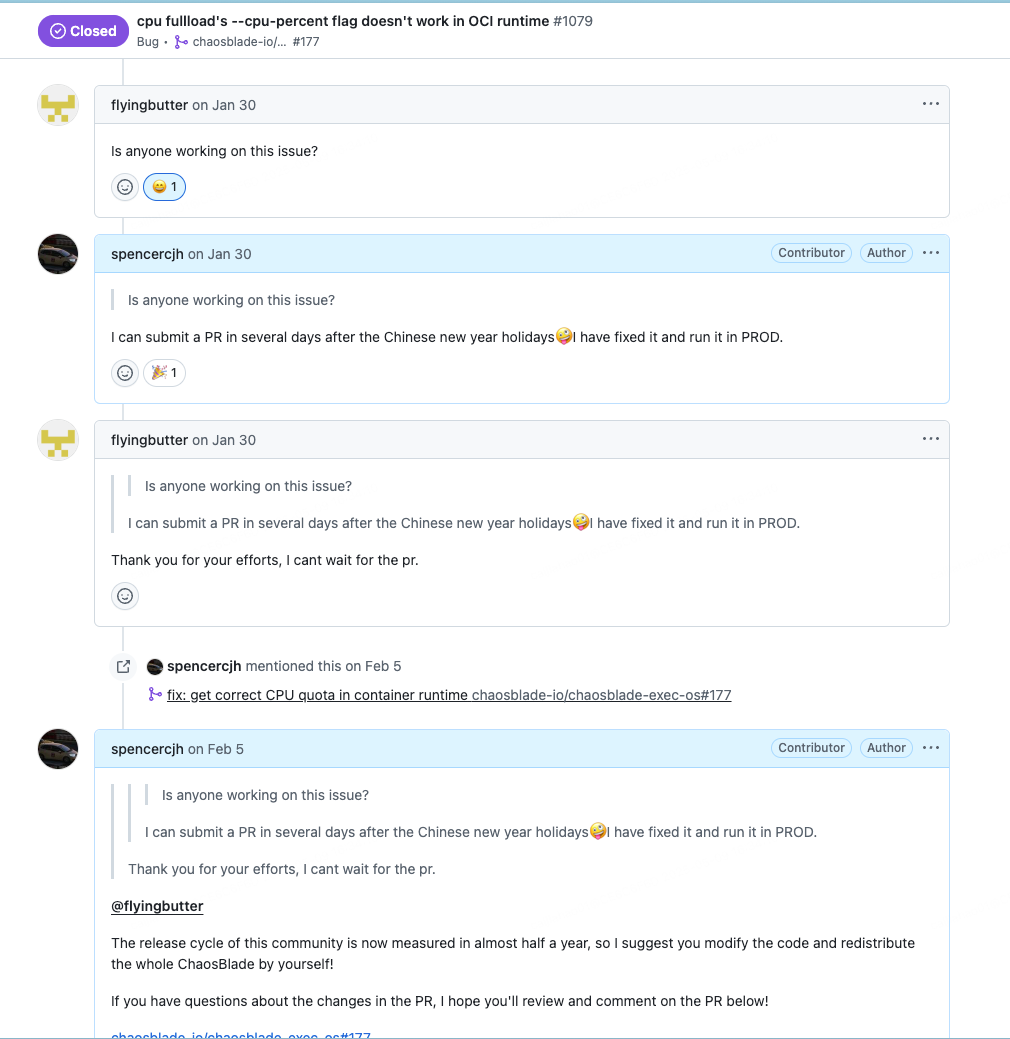
Task: Toggle the laugh emoji reaction
Action: 165,187
